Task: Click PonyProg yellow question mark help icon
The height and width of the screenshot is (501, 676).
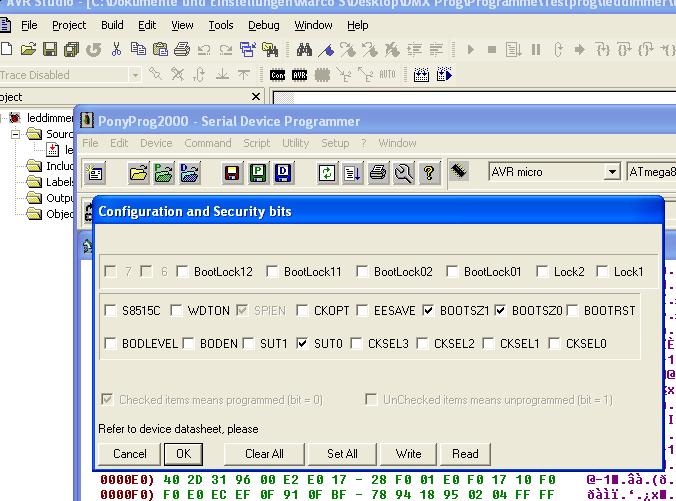Action: [429, 173]
